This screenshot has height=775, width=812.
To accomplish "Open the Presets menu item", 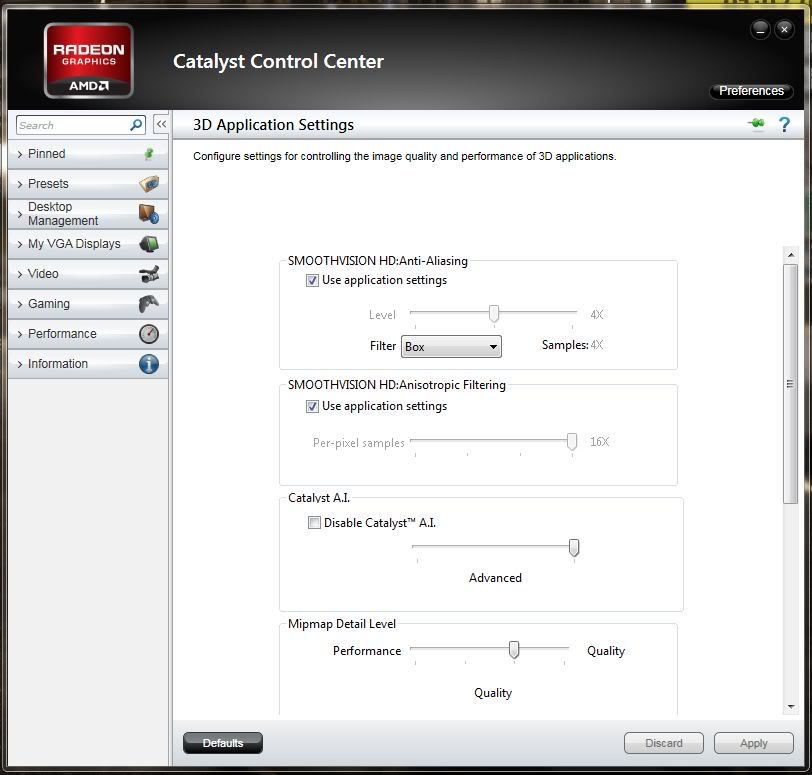I will pyautogui.click(x=88, y=184).
